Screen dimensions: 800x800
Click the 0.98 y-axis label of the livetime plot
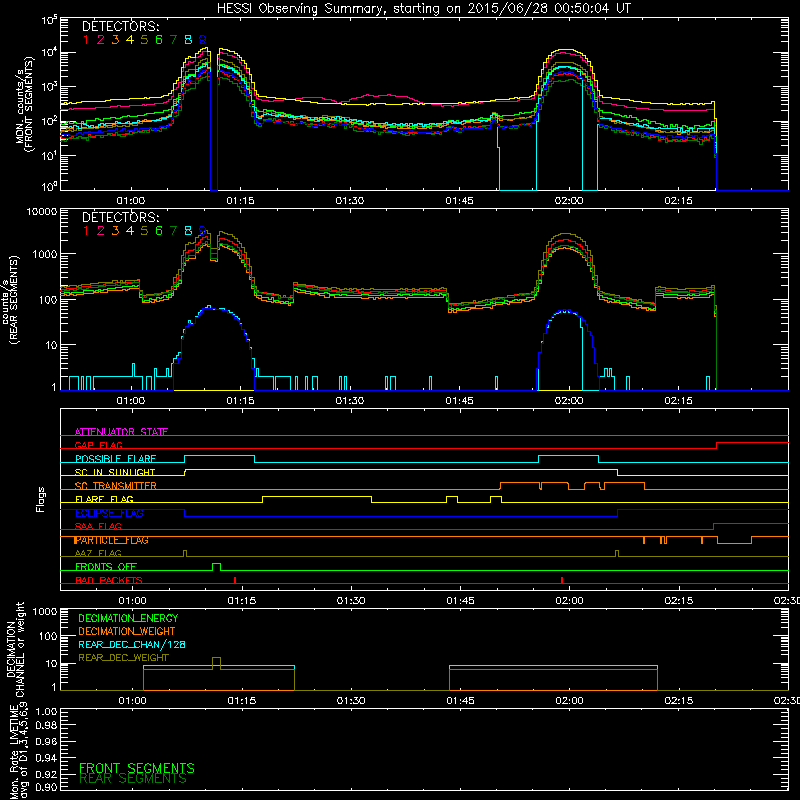46,726
